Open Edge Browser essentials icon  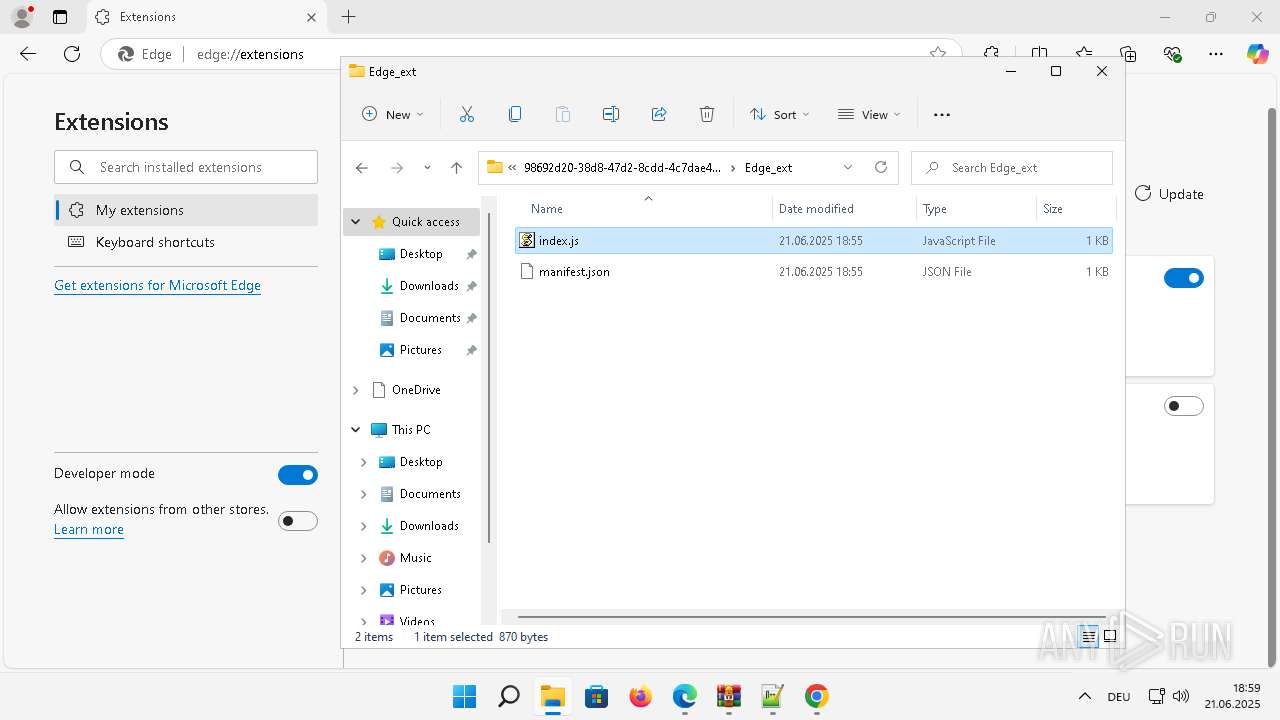click(1172, 54)
